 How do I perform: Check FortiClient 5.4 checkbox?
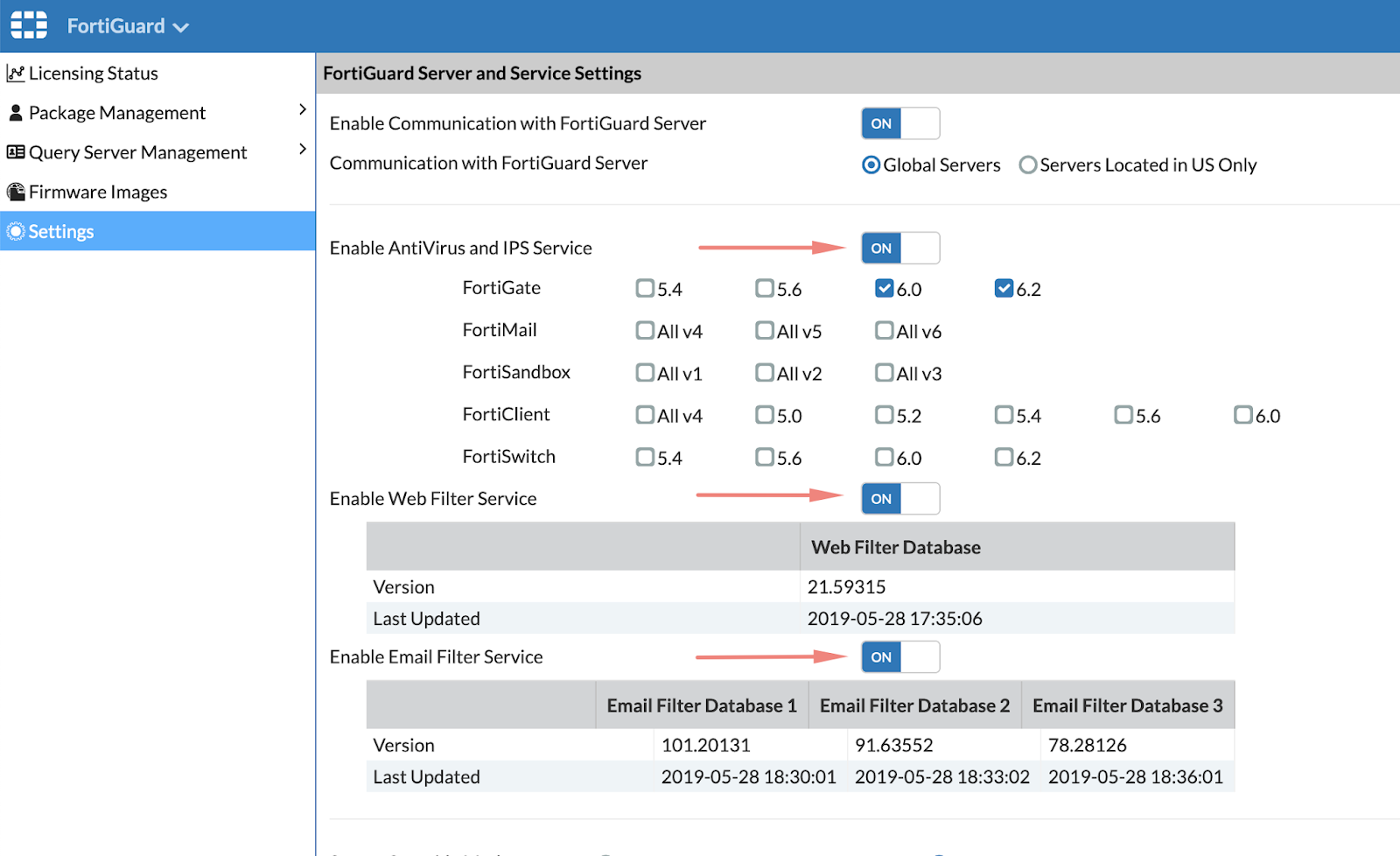coord(1004,414)
